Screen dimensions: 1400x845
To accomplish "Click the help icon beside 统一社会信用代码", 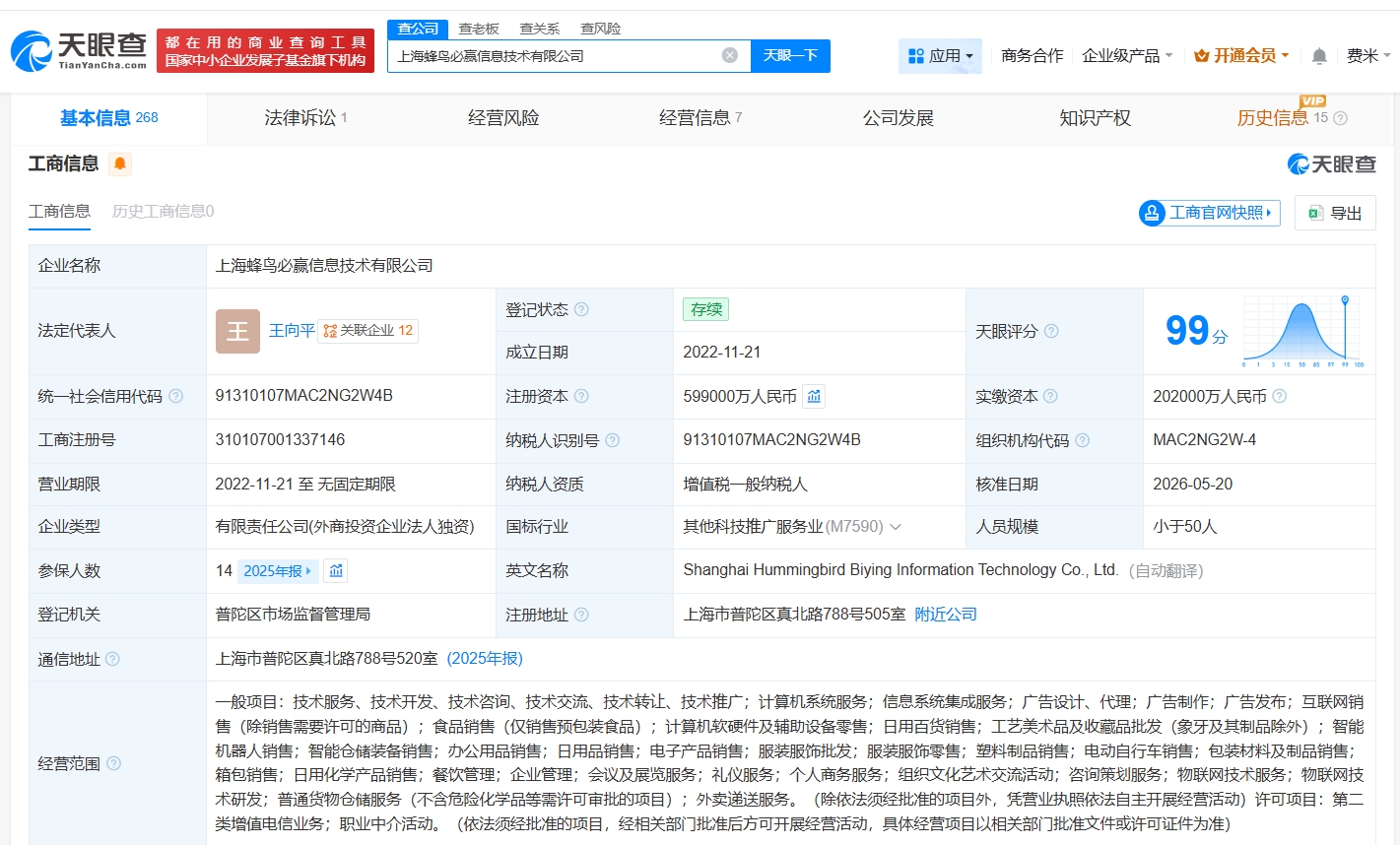I will coord(175,396).
